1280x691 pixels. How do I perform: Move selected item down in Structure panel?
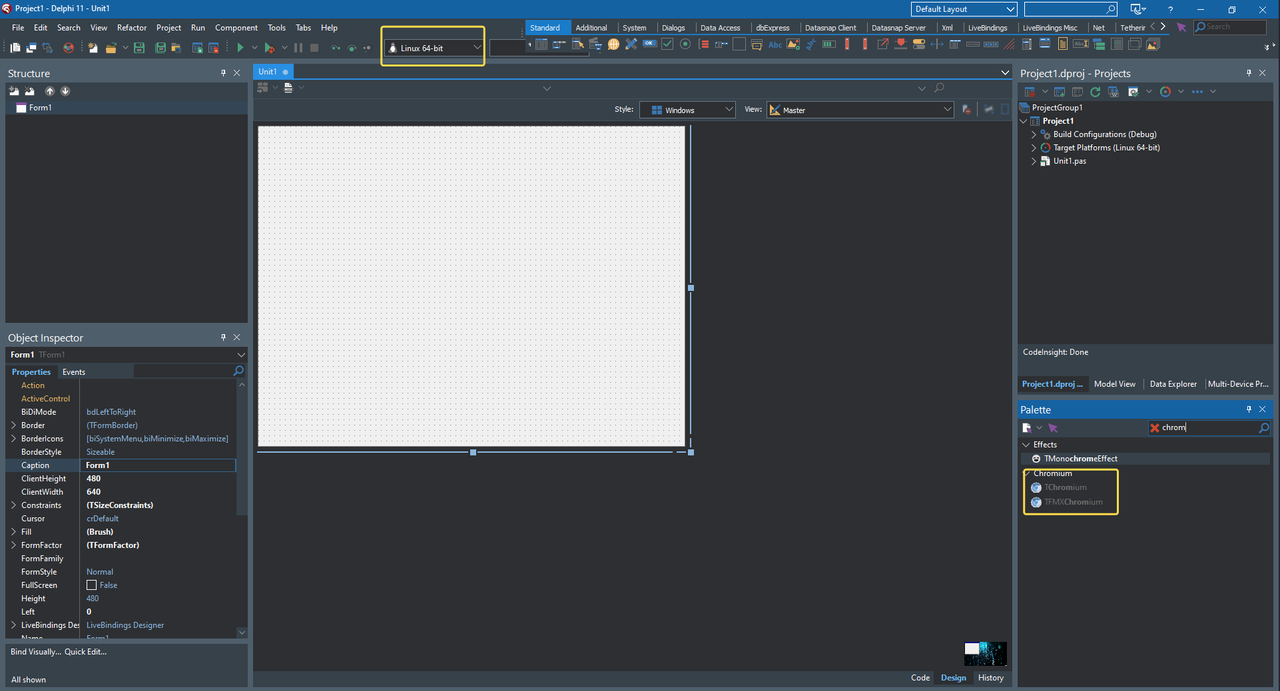[65, 91]
